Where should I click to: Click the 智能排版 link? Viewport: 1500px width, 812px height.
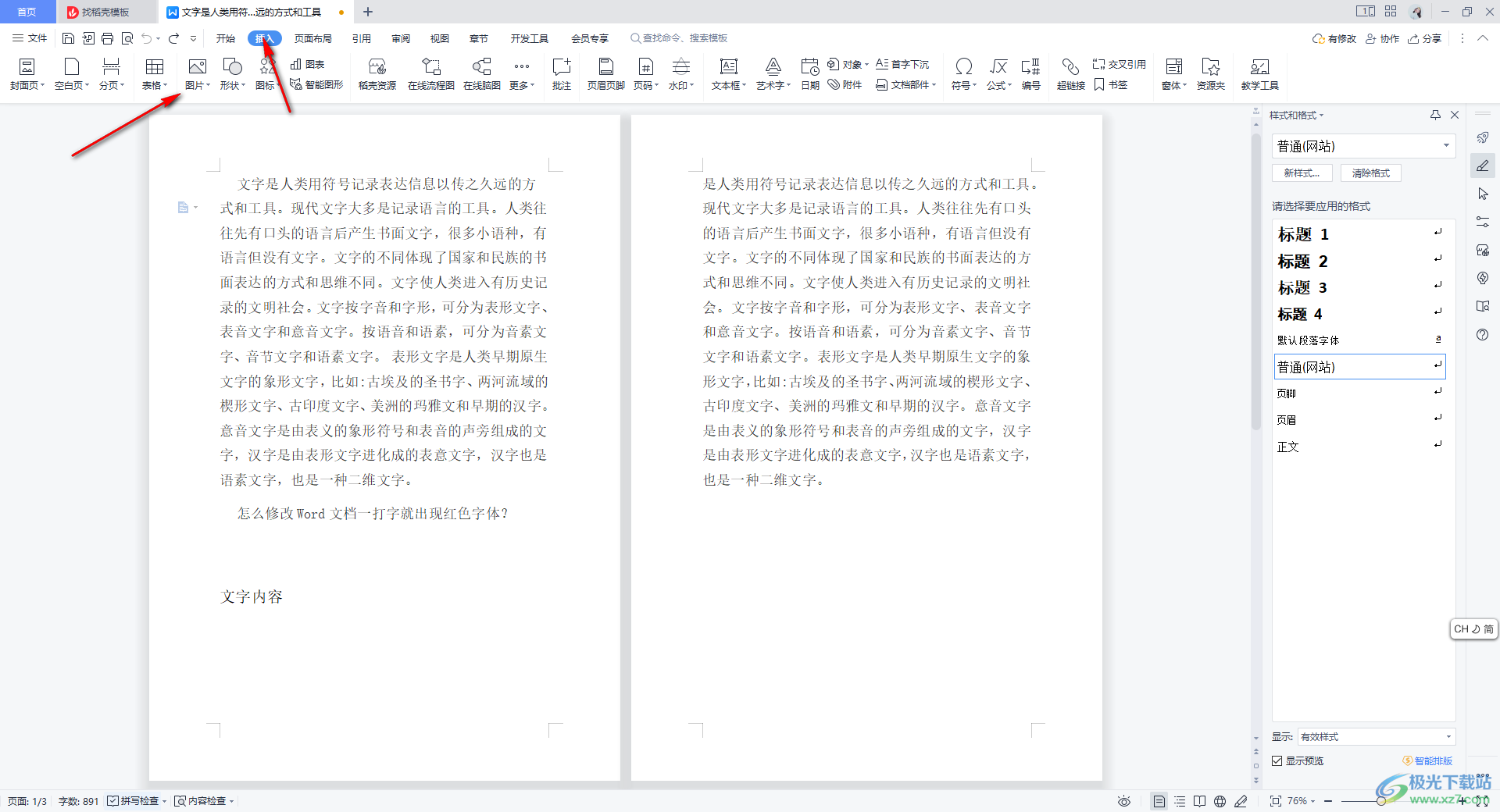coord(1428,760)
